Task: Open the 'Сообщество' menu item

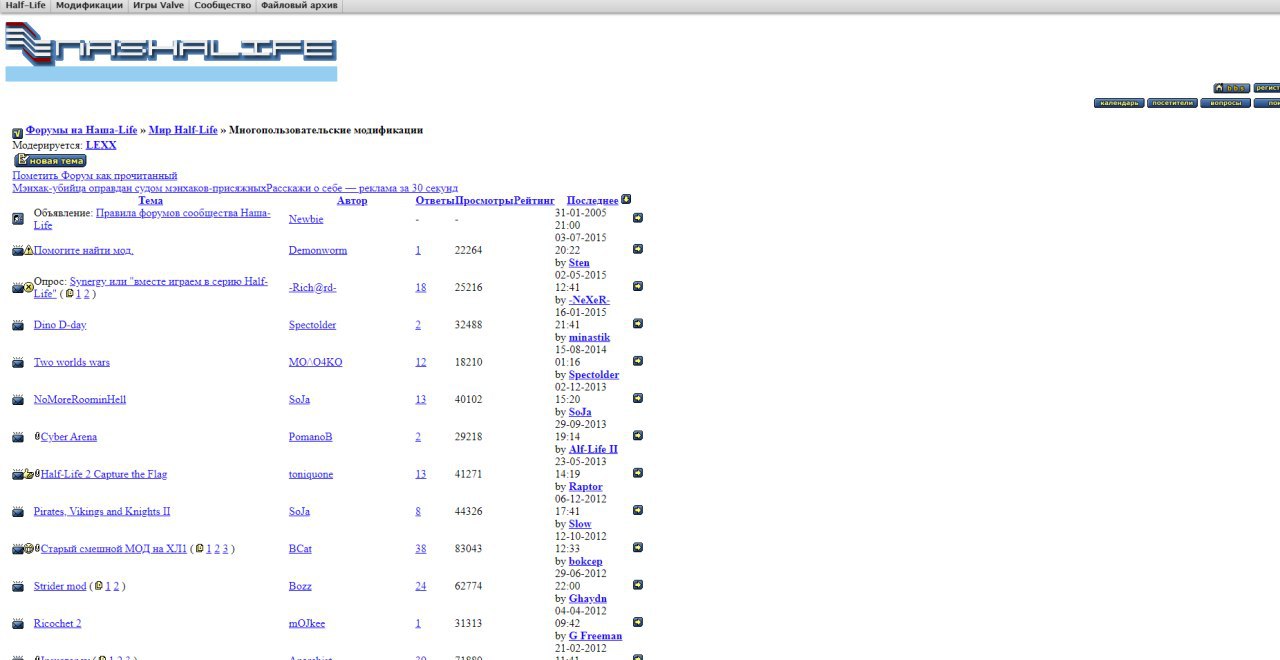Action: tap(222, 6)
